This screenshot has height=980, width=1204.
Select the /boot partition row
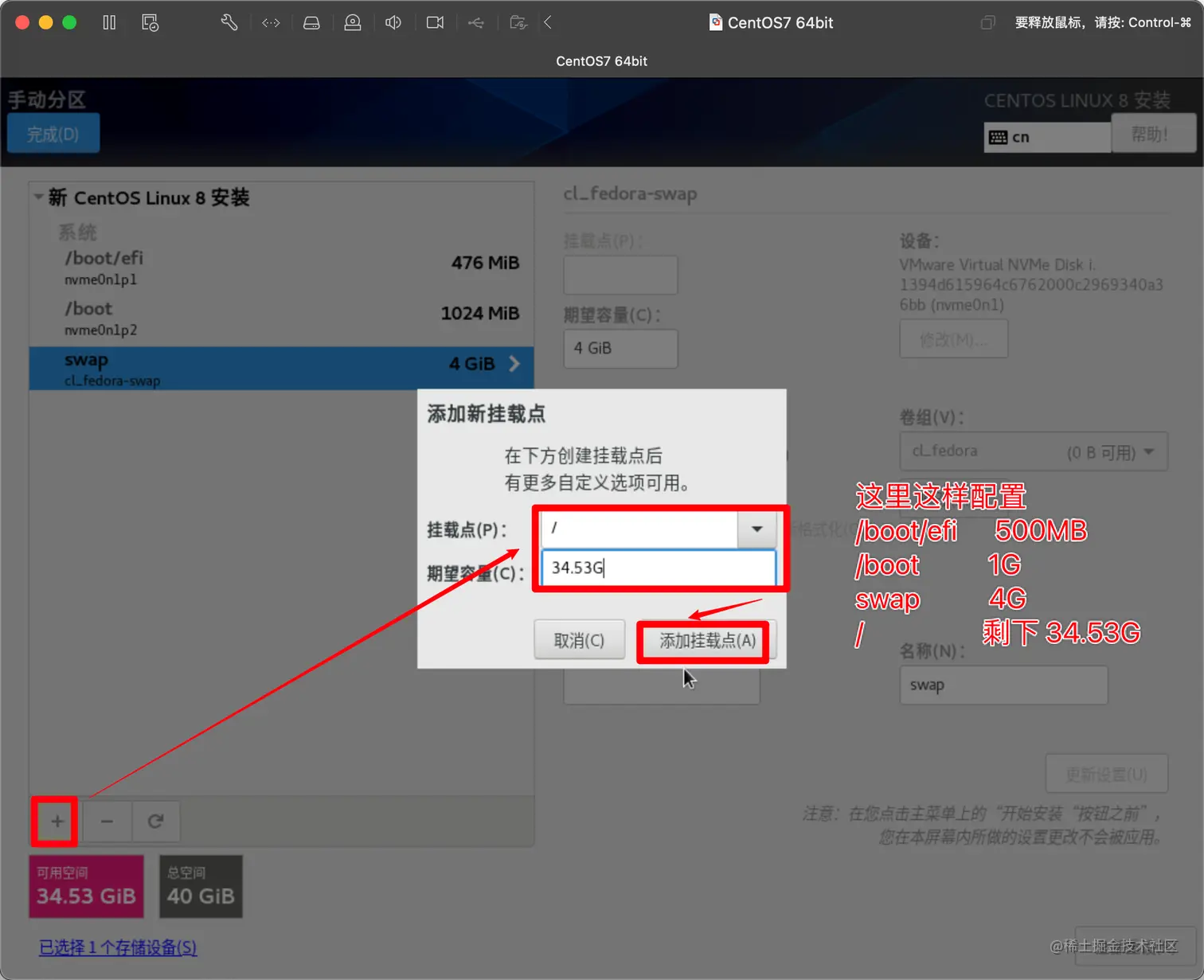coord(282,318)
